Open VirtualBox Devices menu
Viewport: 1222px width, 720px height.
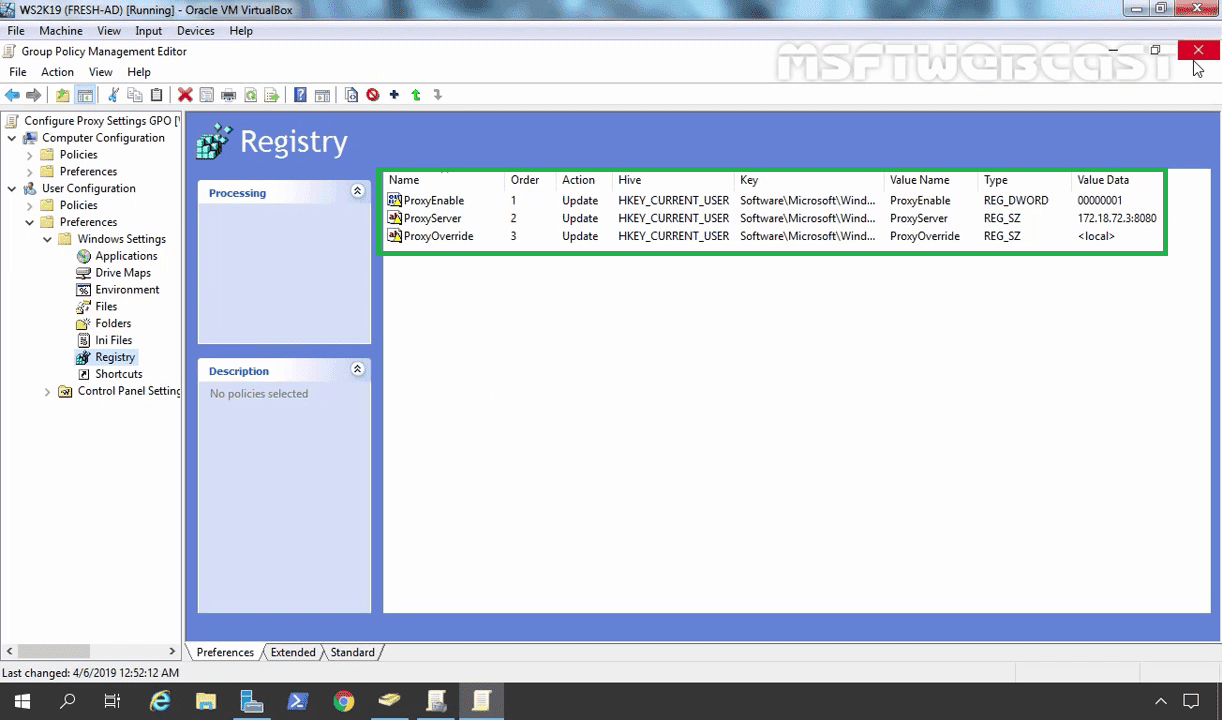coord(196,31)
